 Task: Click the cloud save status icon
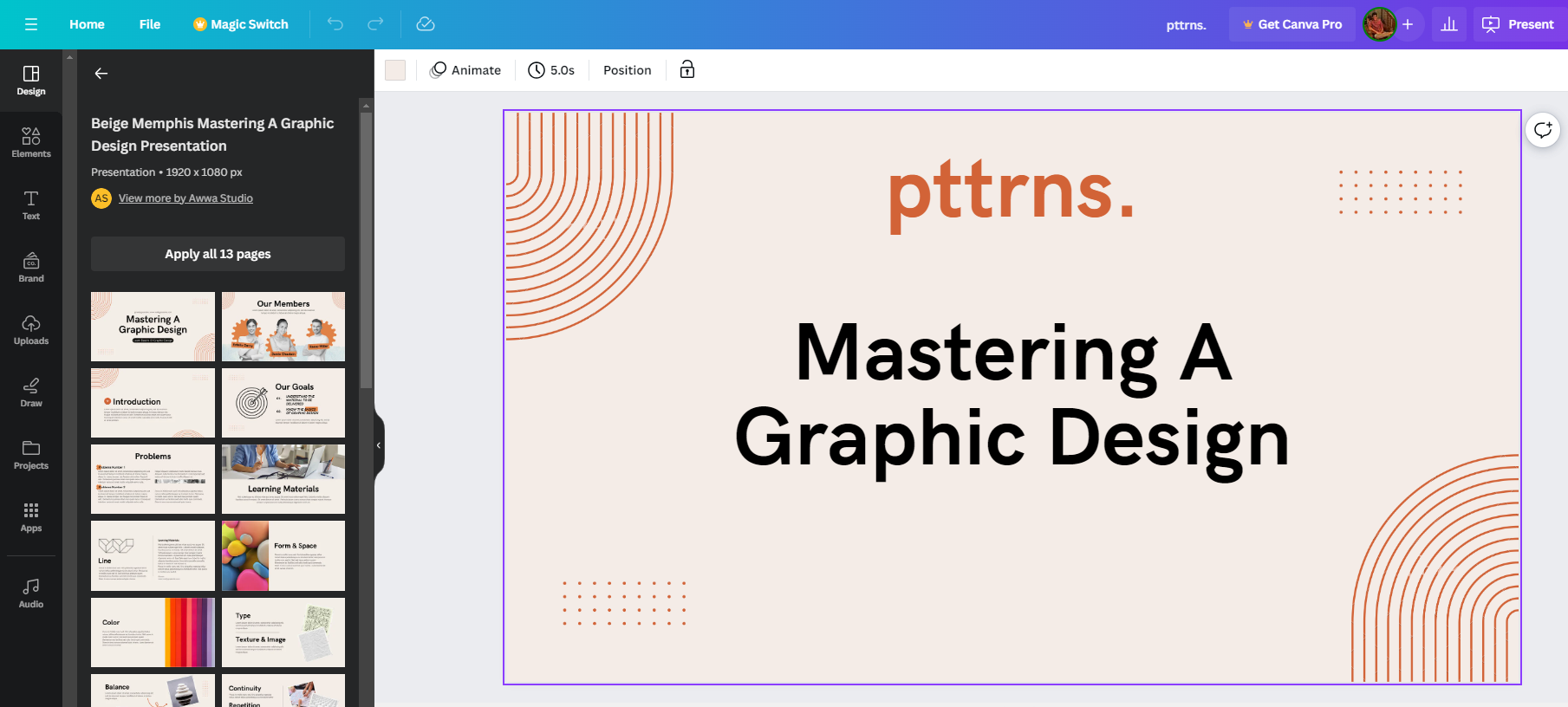click(426, 24)
